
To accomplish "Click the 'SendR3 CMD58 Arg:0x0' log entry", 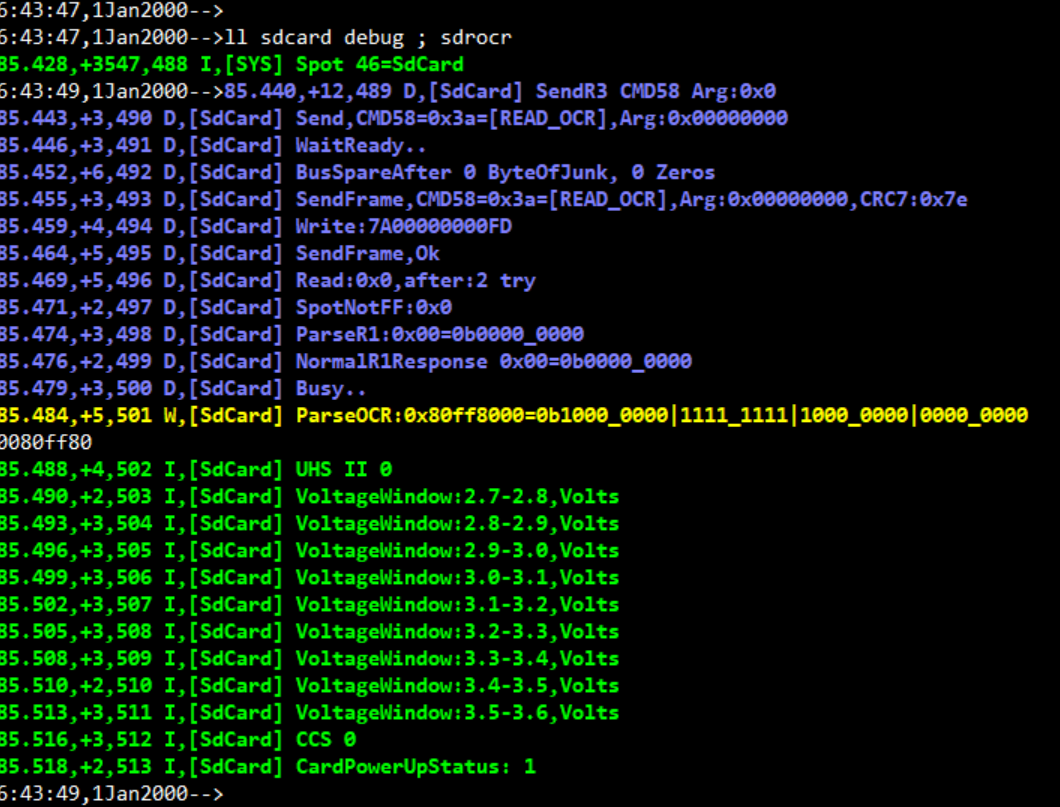I will coord(656,92).
